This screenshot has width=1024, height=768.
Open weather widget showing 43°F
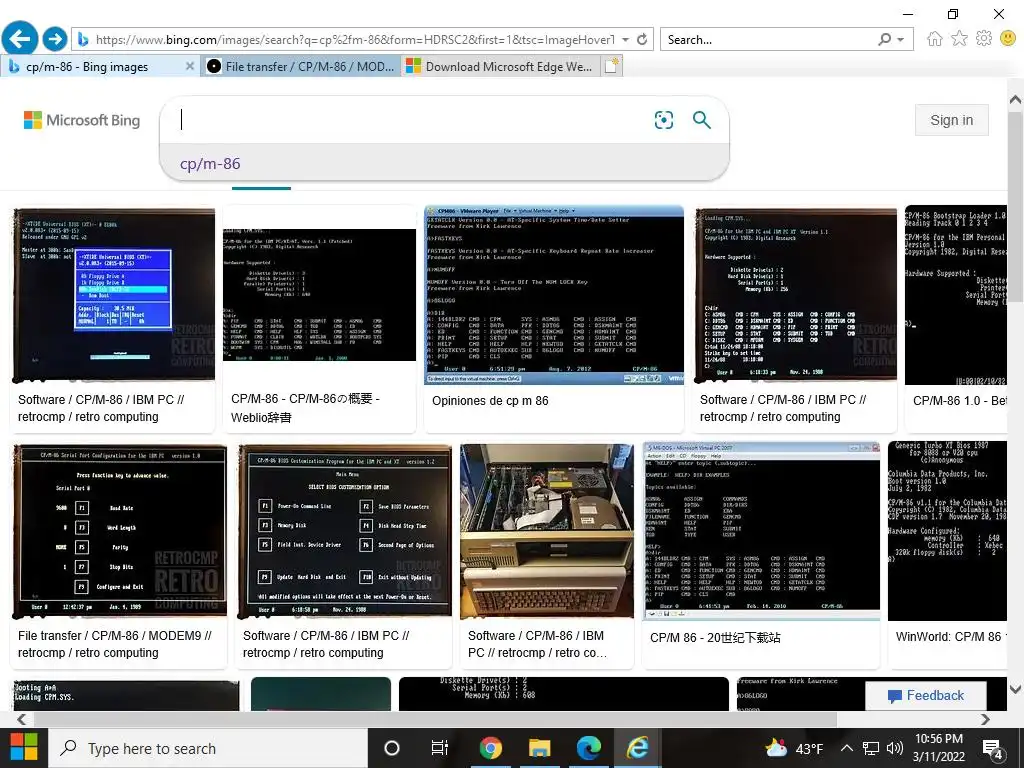tap(794, 748)
